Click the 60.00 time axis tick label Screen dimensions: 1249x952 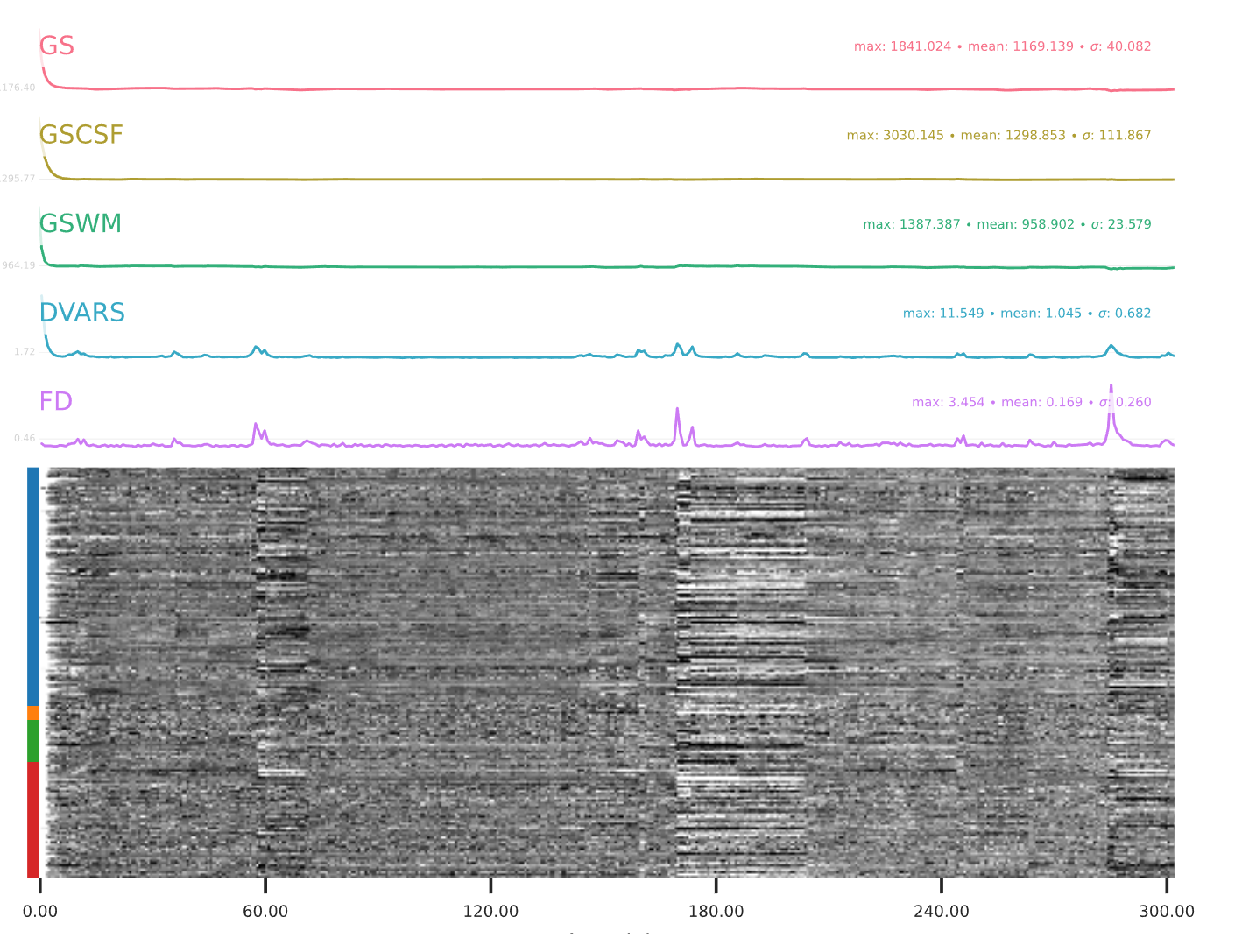click(x=265, y=912)
